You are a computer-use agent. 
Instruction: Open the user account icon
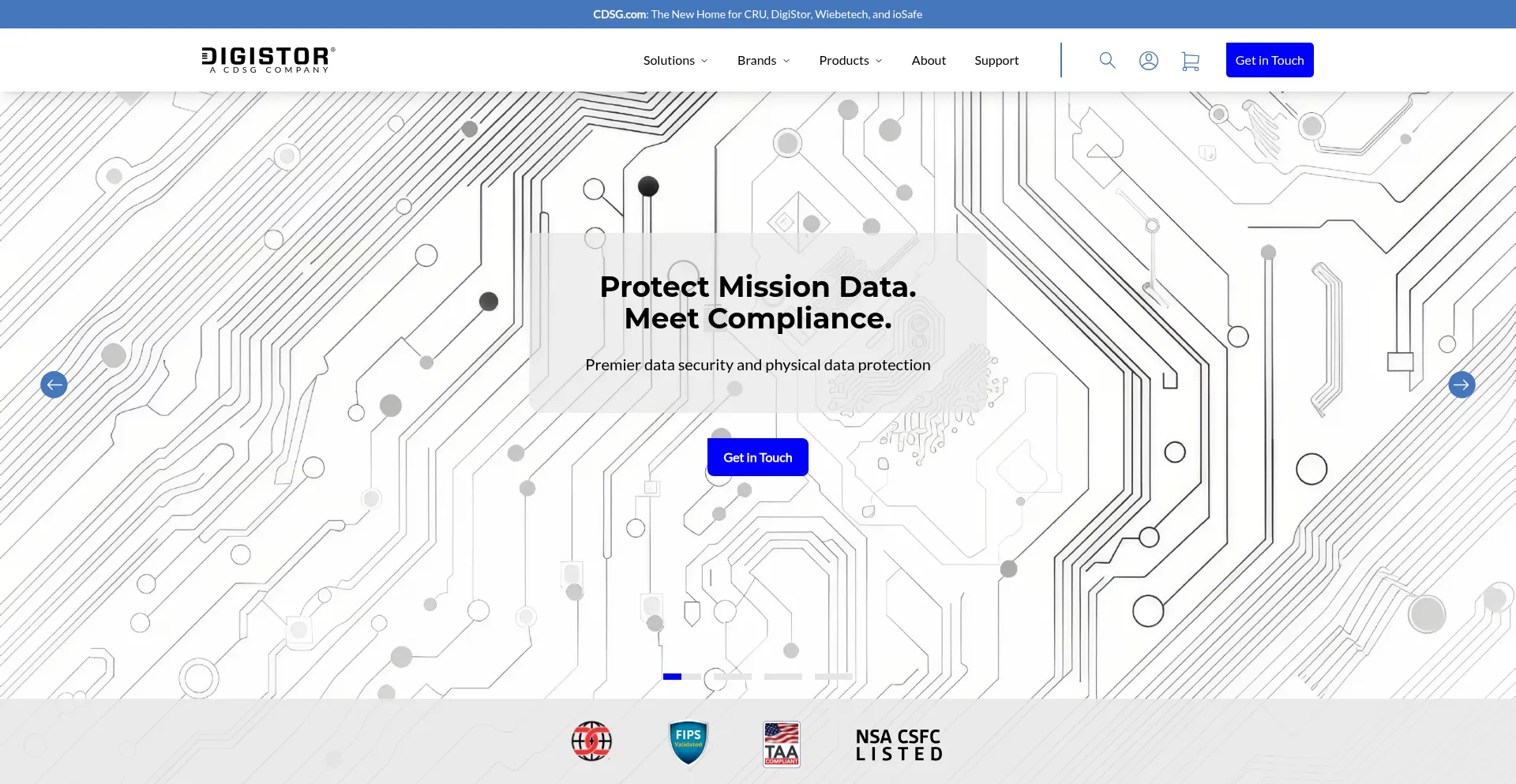click(1149, 60)
